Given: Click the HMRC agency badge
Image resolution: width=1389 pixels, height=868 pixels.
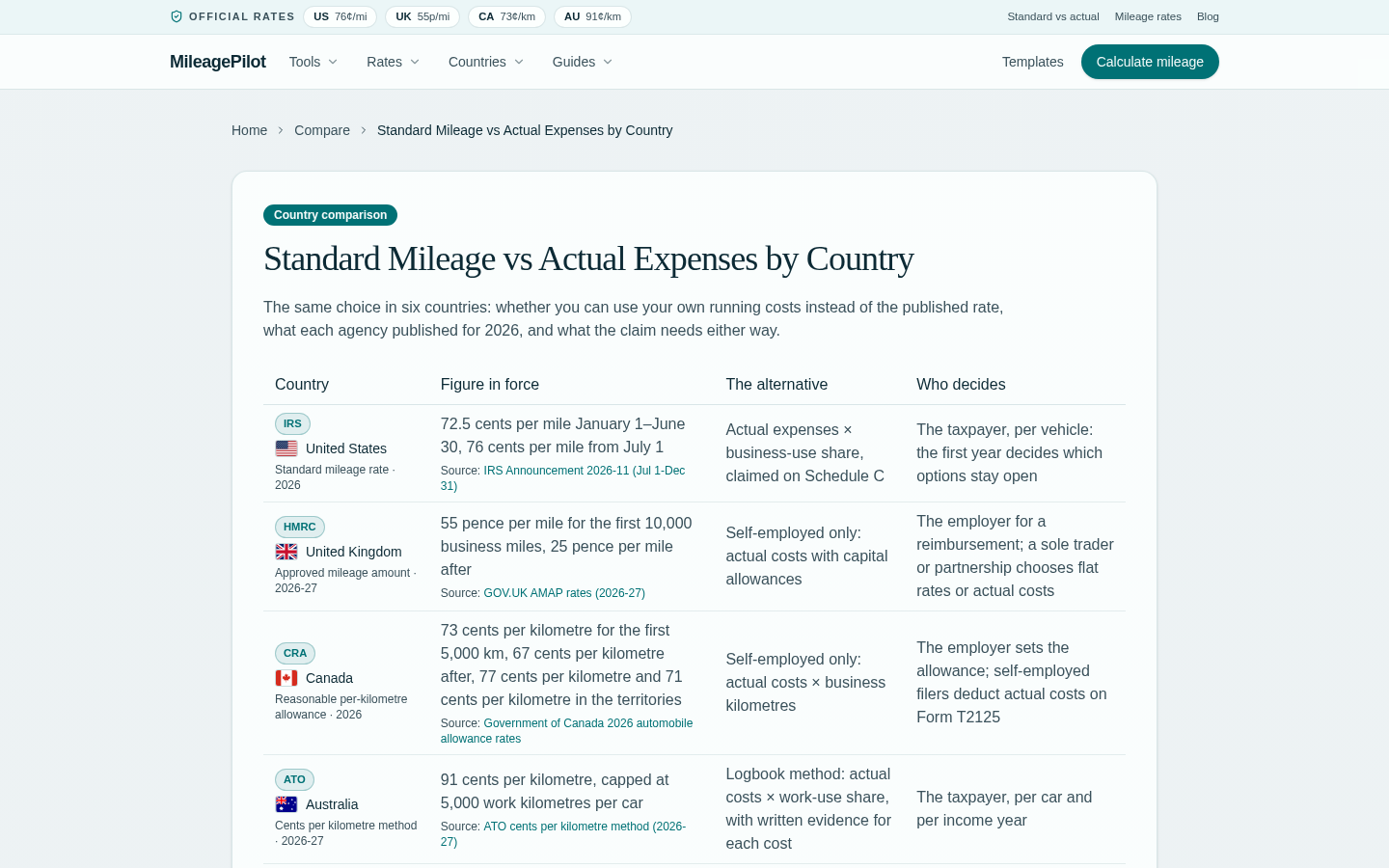Looking at the screenshot, I should click(x=300, y=527).
